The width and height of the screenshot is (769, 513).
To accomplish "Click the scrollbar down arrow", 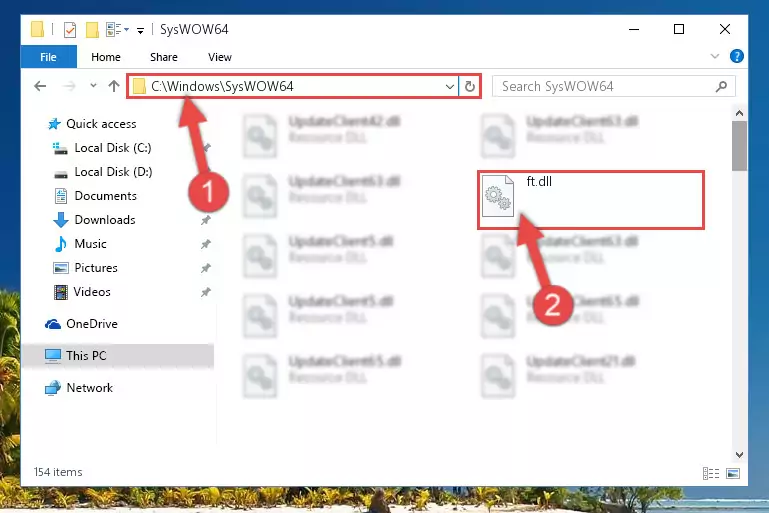I will coord(739,455).
